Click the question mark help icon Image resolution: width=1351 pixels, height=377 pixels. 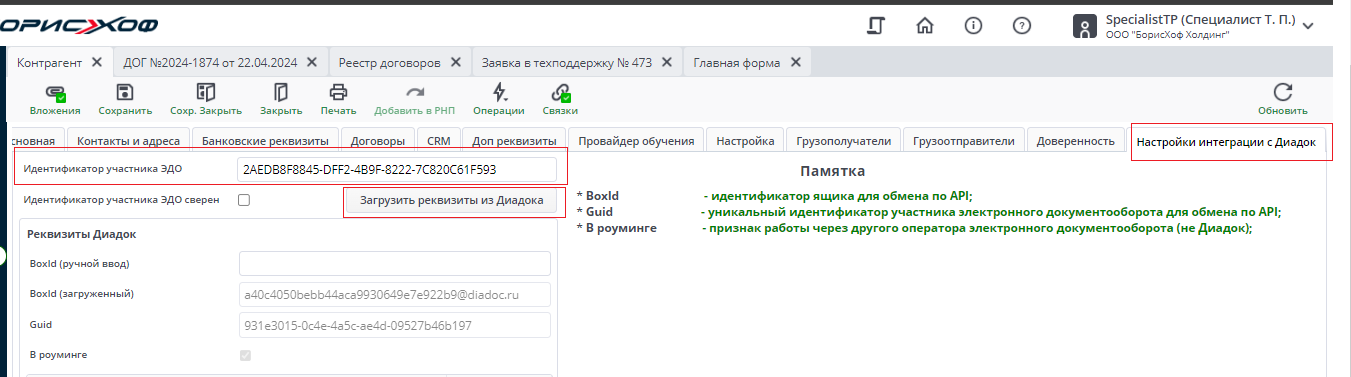point(1021,26)
